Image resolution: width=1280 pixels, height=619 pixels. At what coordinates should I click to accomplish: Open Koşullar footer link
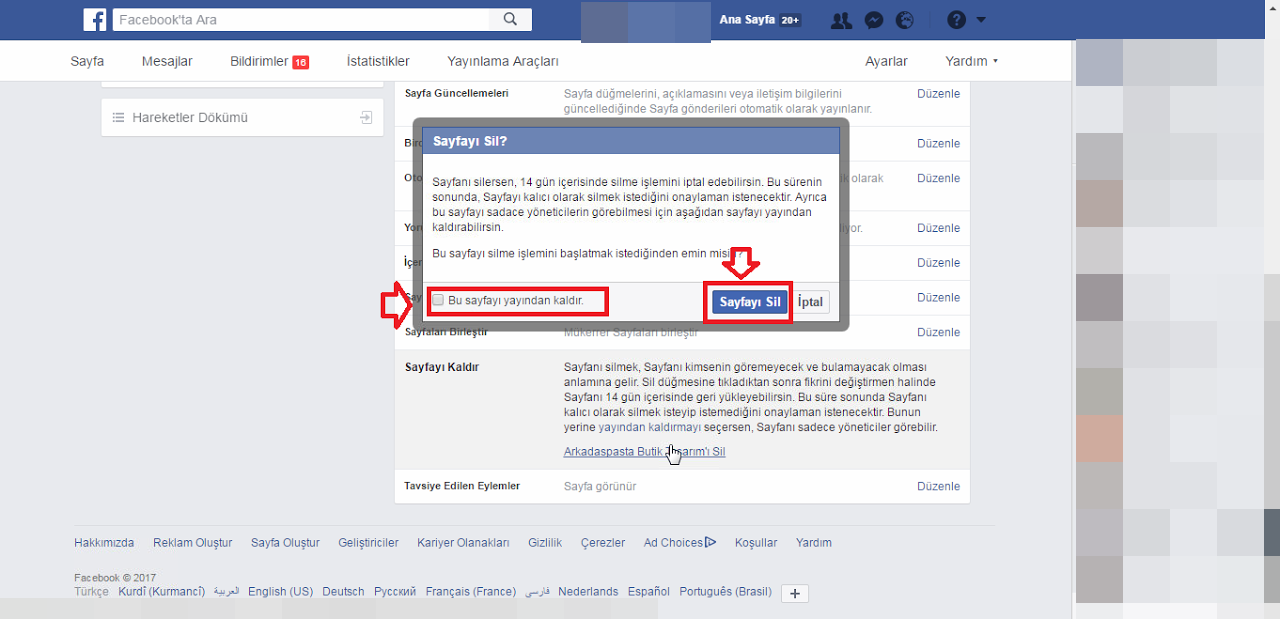756,543
